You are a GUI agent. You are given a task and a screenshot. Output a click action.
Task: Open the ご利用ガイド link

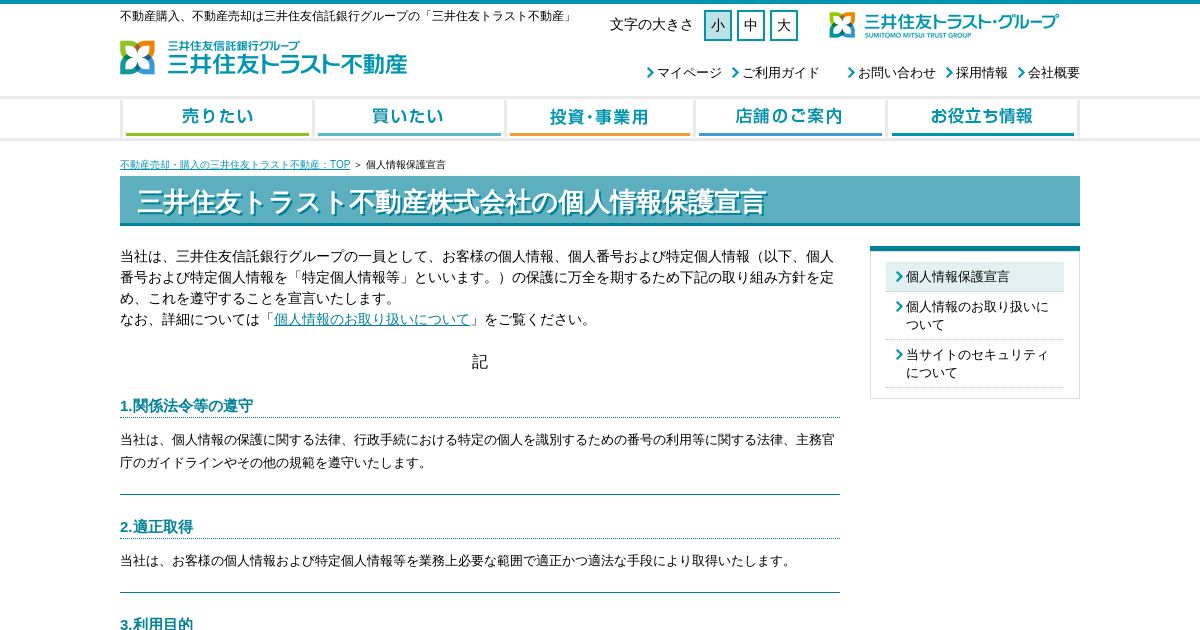[x=775, y=73]
